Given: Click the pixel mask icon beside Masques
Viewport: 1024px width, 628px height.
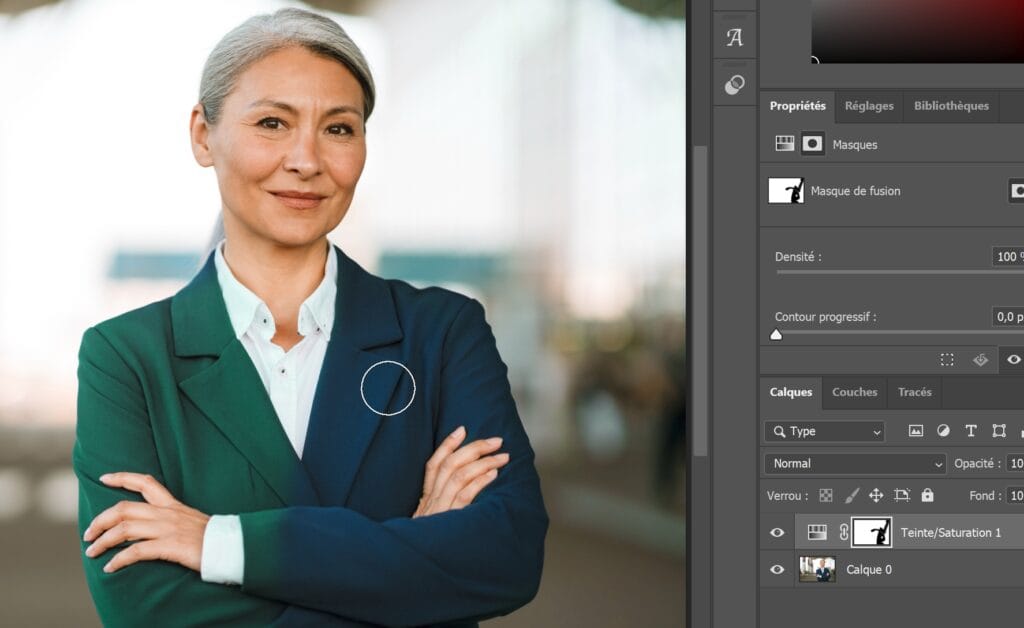Looking at the screenshot, I should pyautogui.click(x=813, y=144).
